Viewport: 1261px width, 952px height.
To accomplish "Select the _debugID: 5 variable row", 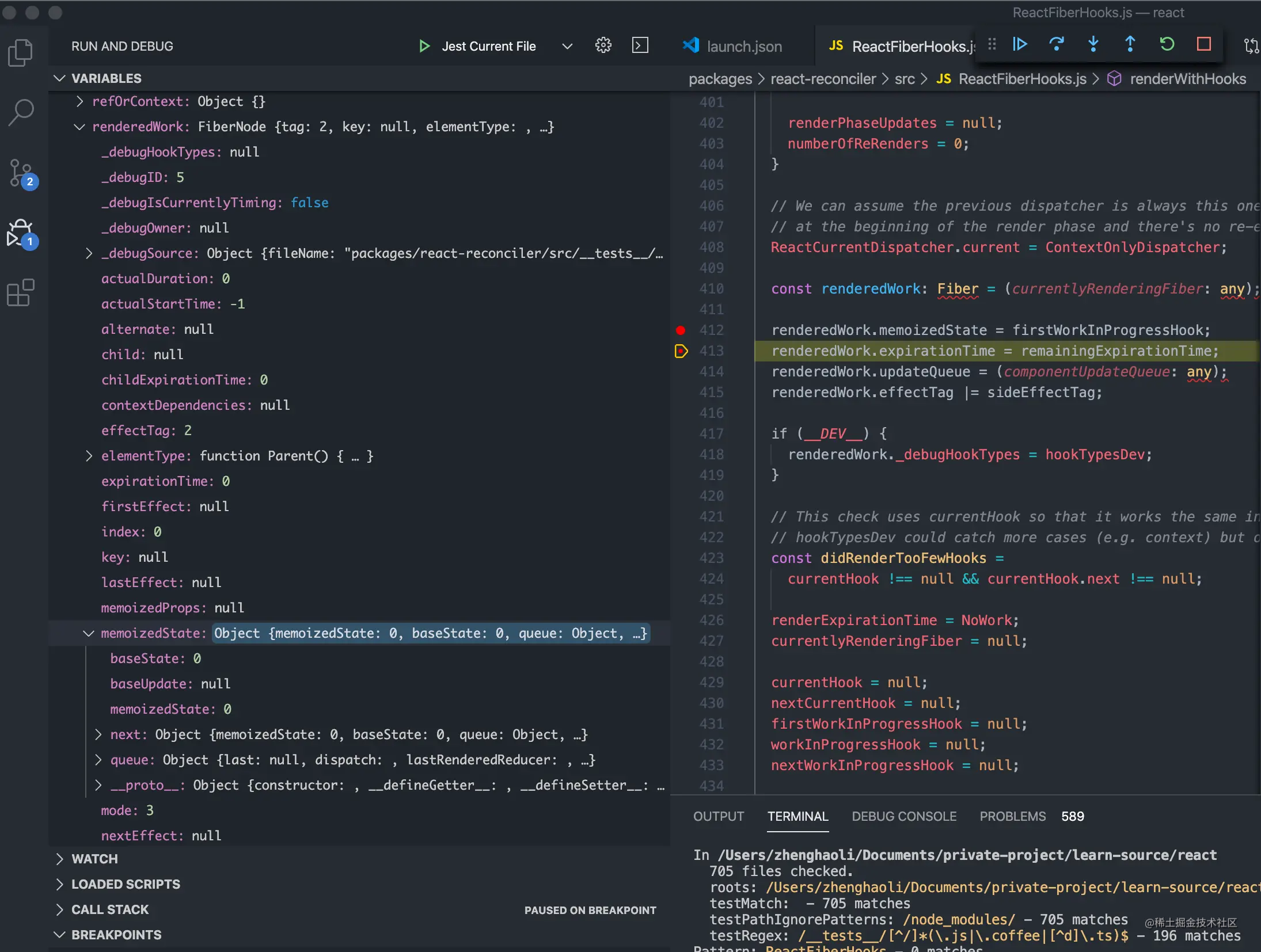I will 359,177.
